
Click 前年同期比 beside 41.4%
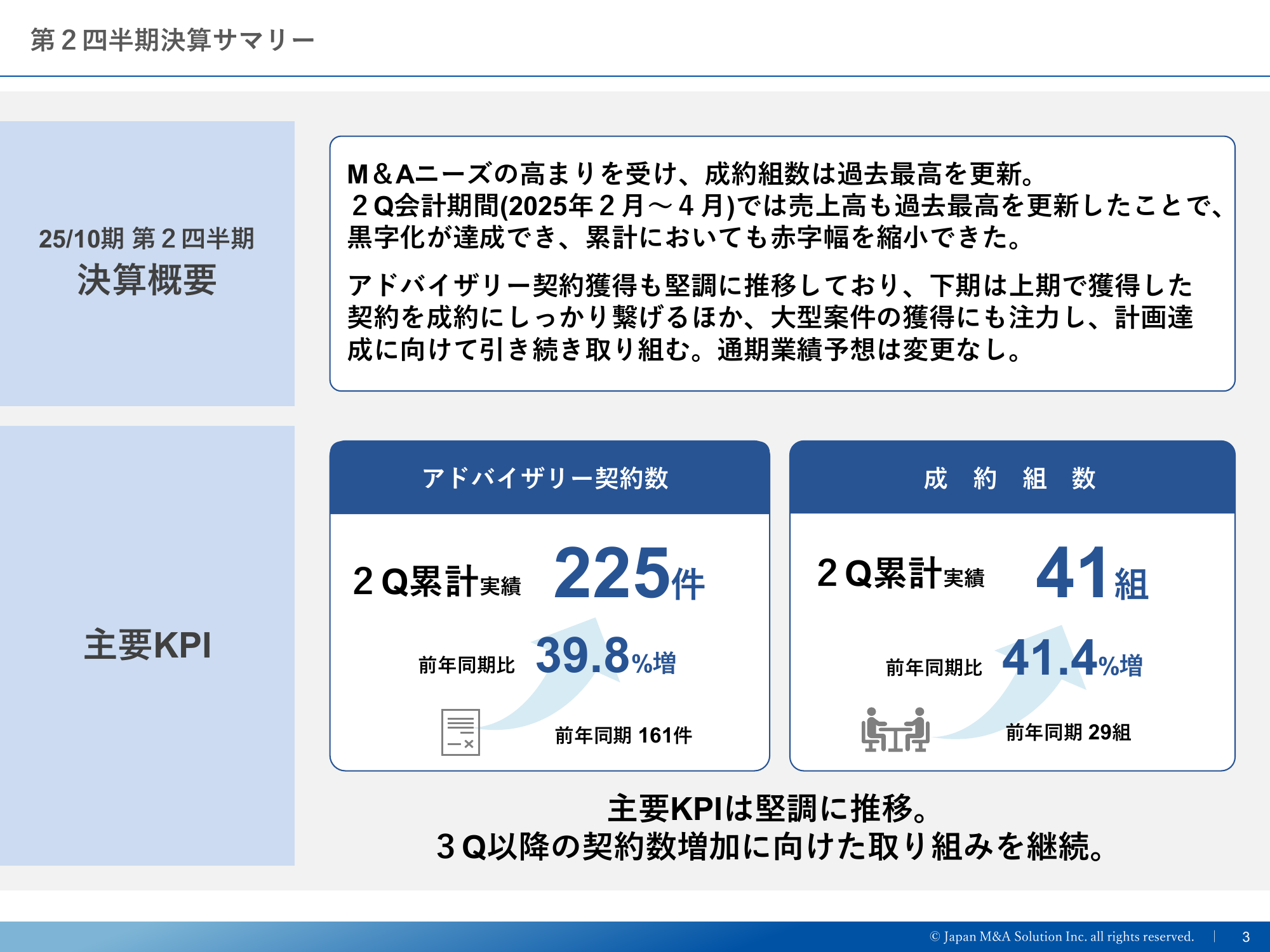pos(934,668)
